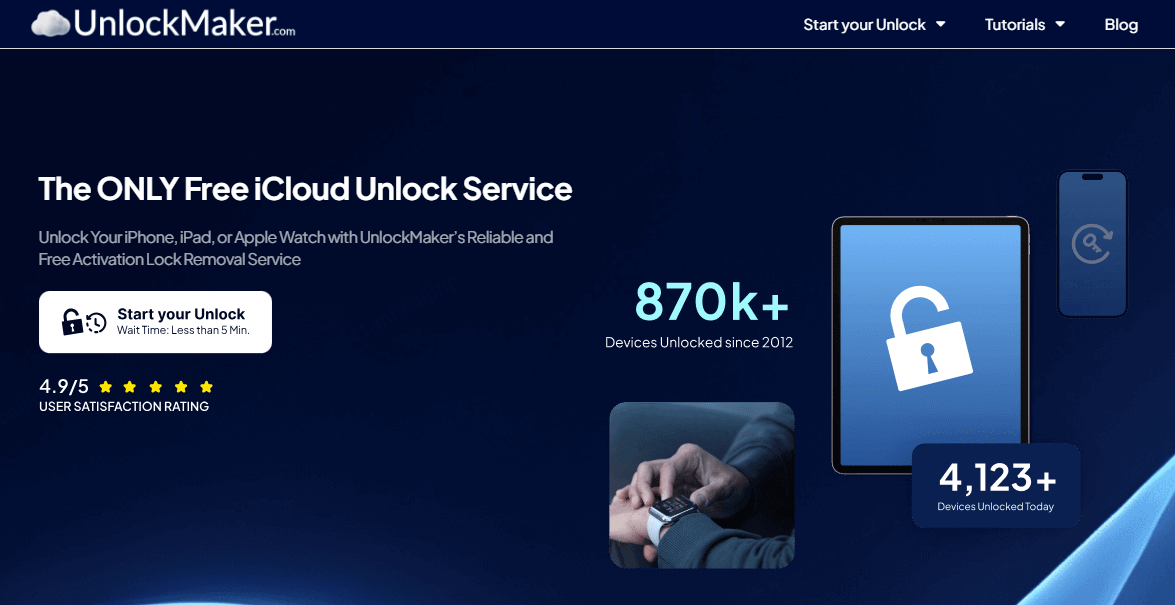
Task: Click the Start your Unlock button
Action: [x=155, y=322]
